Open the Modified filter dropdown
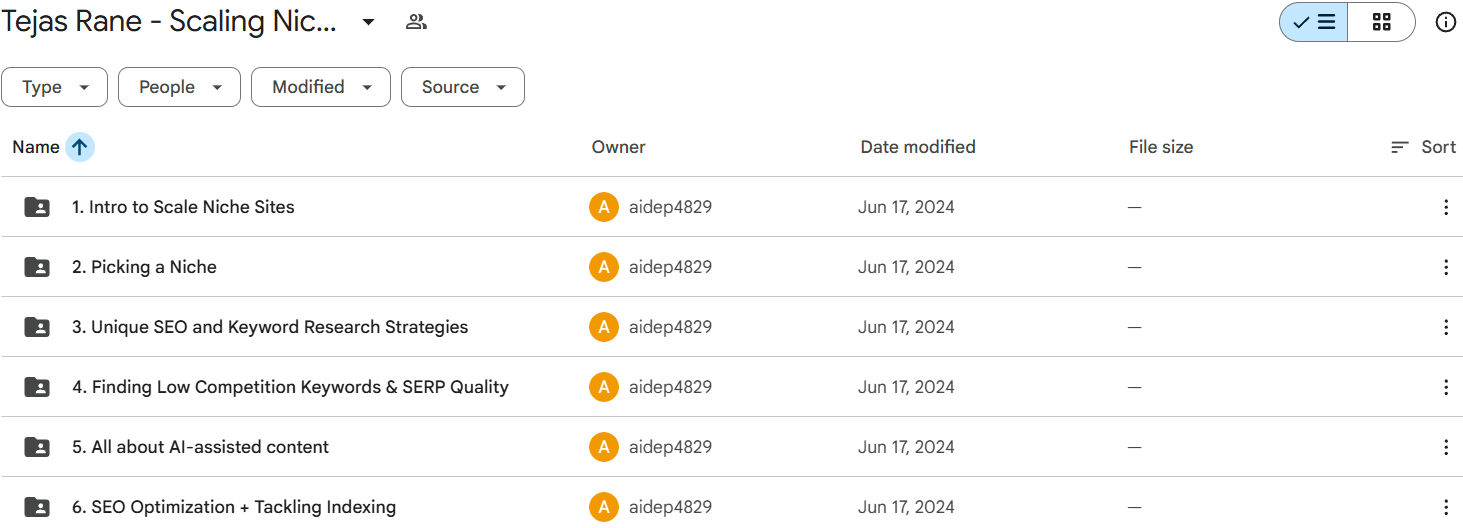Image resolution: width=1463 pixels, height=528 pixels. tap(320, 87)
